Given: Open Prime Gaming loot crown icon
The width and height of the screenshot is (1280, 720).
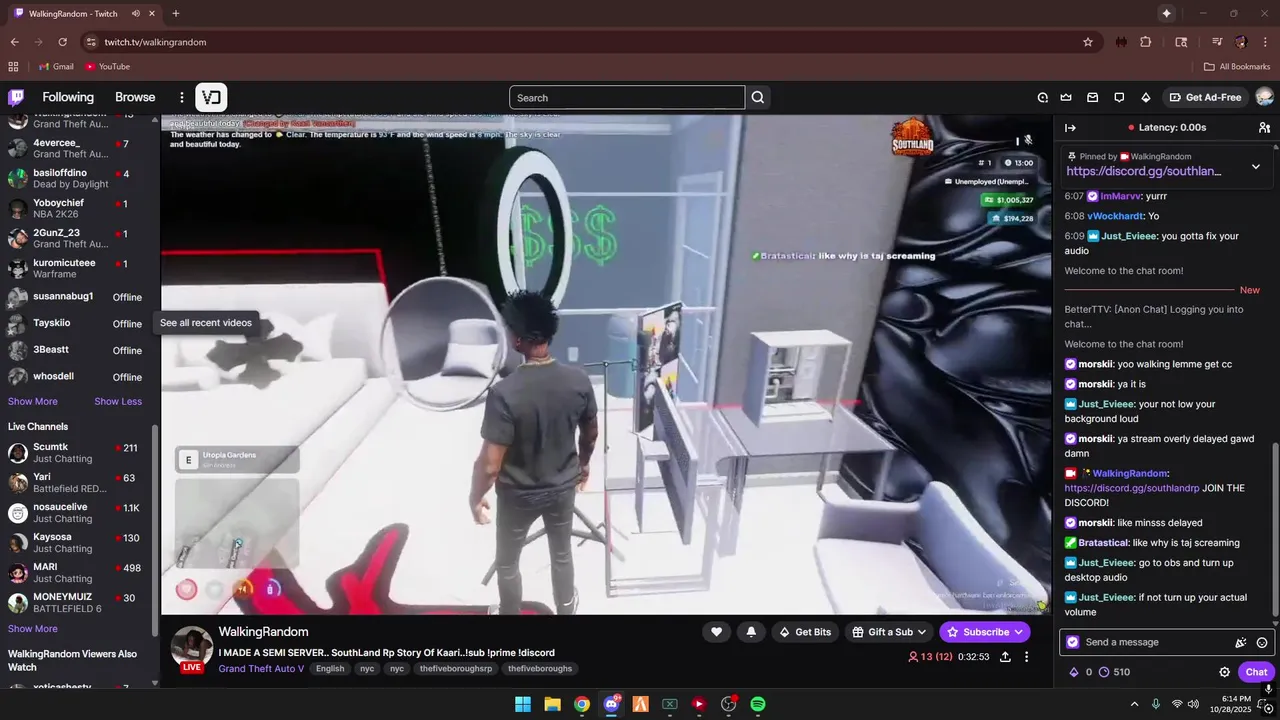Looking at the screenshot, I should (x=1066, y=97).
